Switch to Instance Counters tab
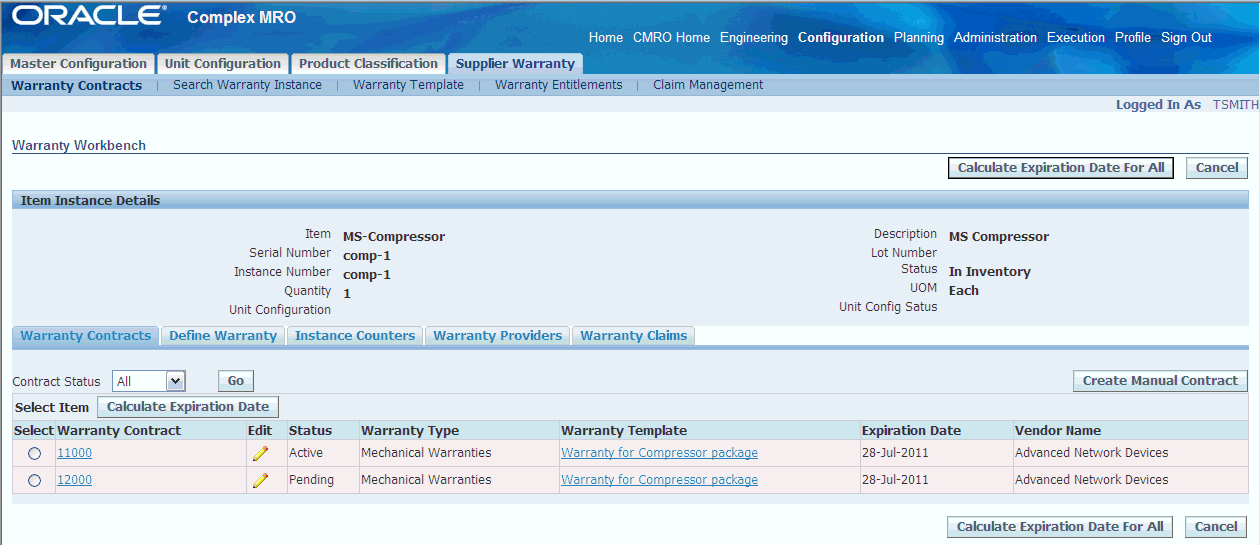Image resolution: width=1260 pixels, height=545 pixels. [x=355, y=336]
